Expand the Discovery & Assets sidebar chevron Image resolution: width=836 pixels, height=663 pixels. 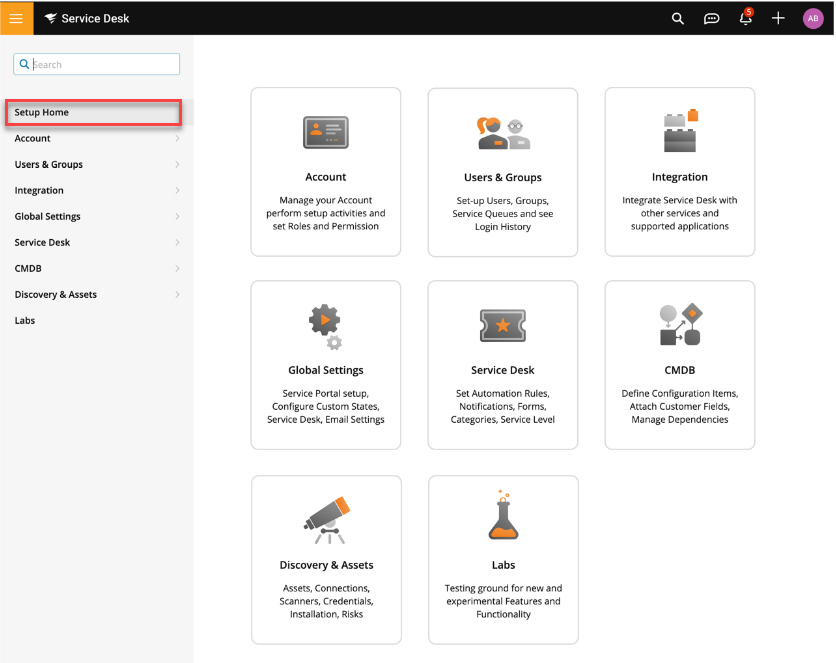tap(177, 295)
